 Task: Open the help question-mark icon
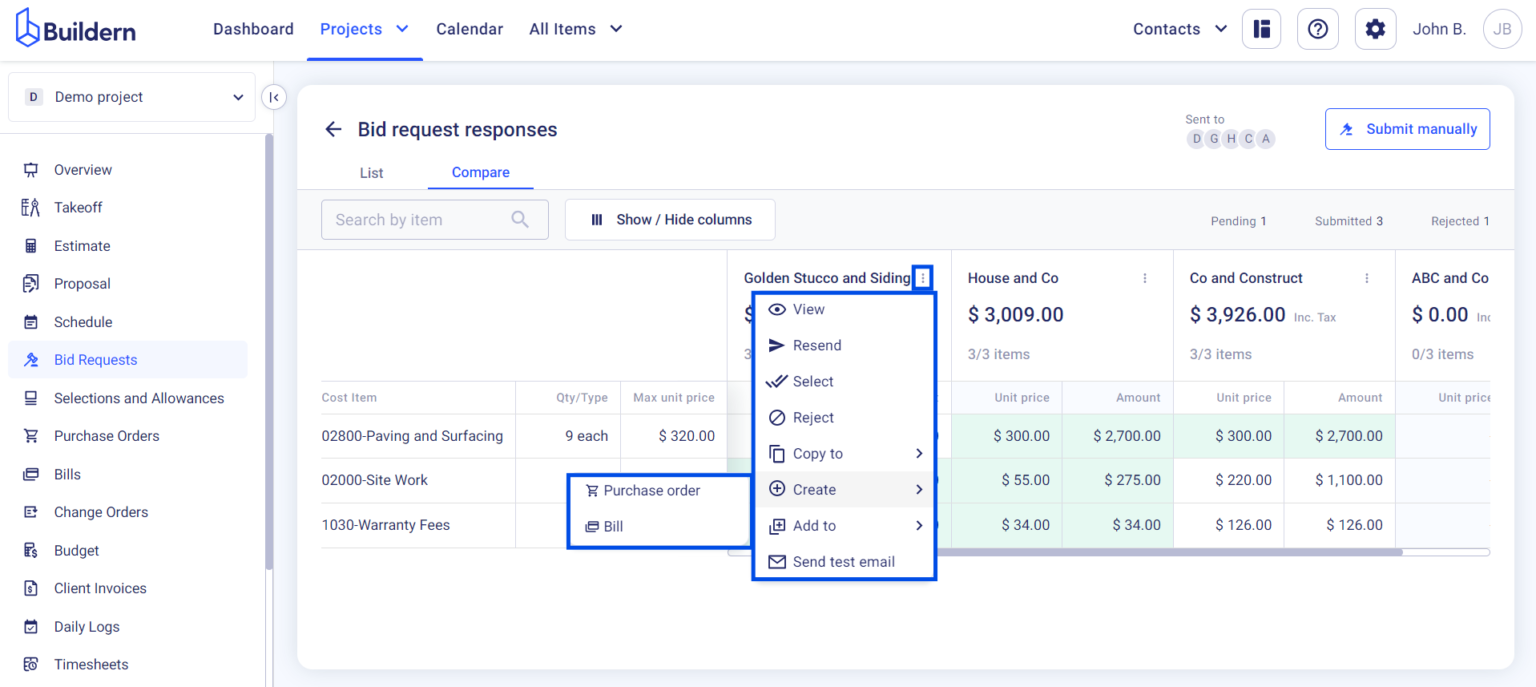(1317, 28)
